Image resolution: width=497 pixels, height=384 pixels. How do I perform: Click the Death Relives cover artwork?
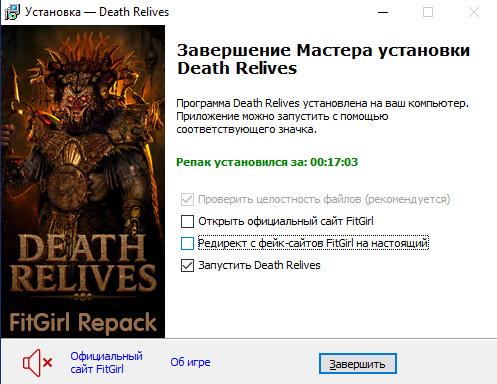83,181
